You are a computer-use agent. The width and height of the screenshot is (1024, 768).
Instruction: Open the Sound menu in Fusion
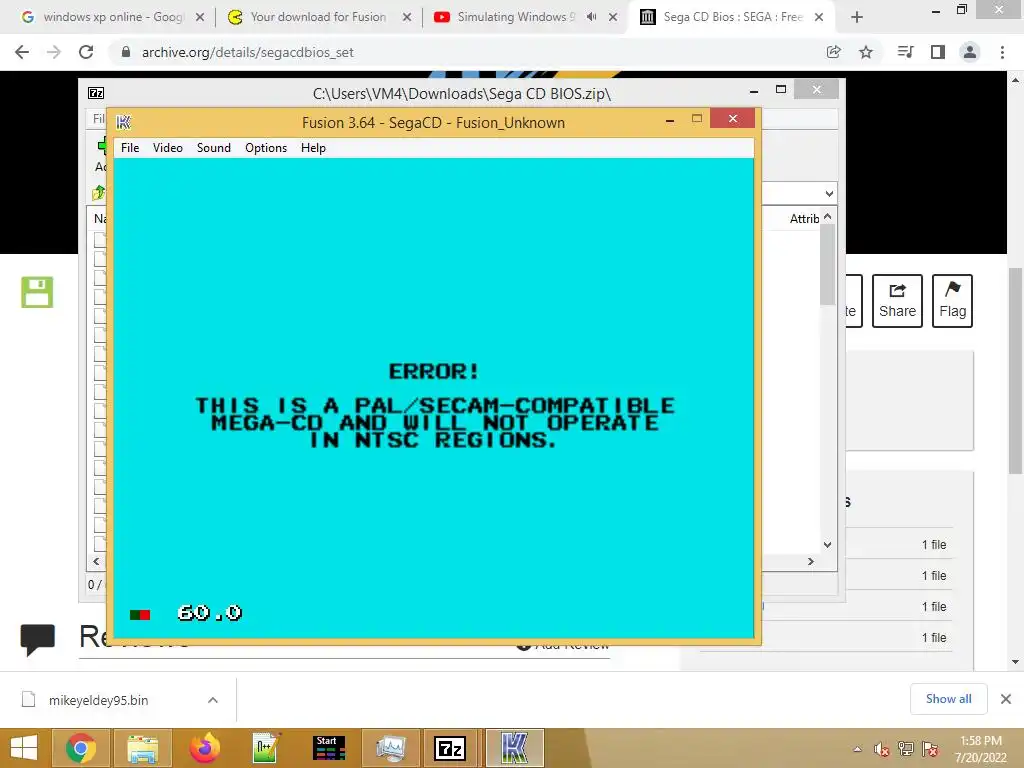[x=214, y=148]
